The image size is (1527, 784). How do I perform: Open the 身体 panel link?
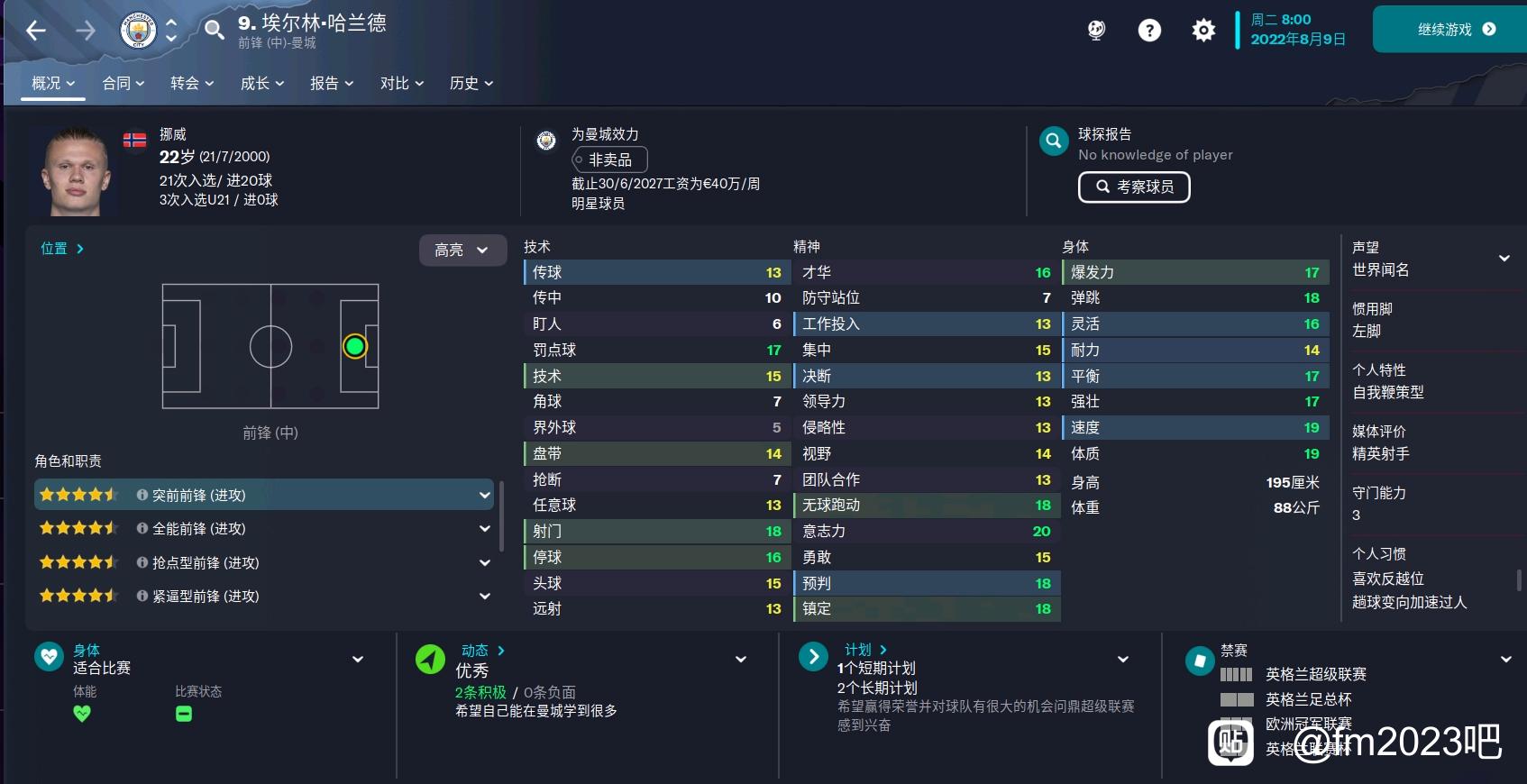(87, 650)
